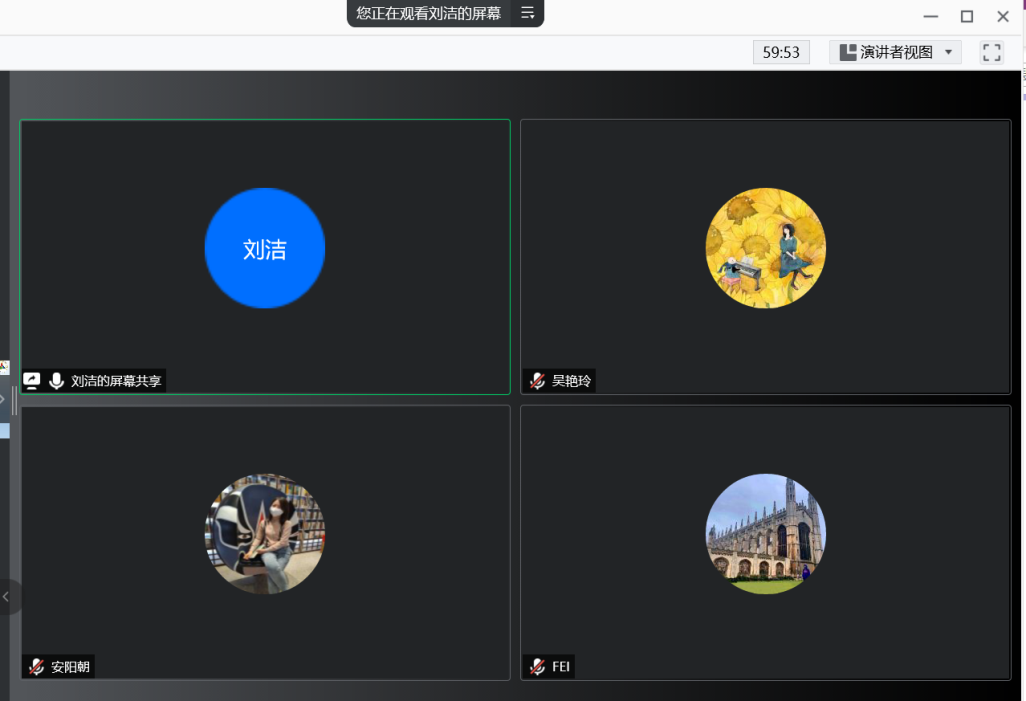Click the 59:53 meeting timer

pyautogui.click(x=781, y=52)
